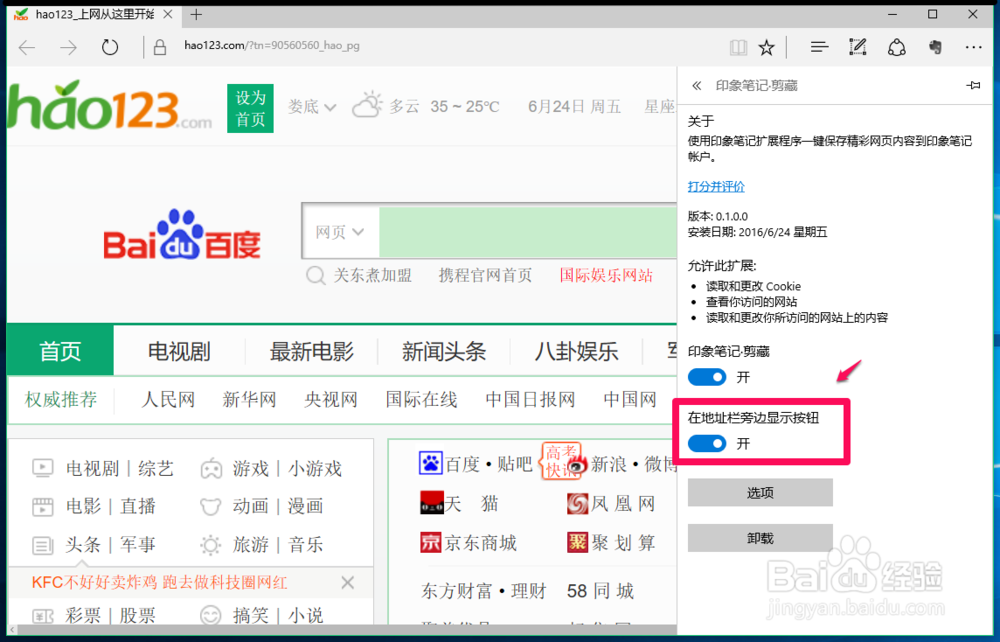The image size is (1000, 642).
Task: Open 天猫 site link
Action: 459,504
